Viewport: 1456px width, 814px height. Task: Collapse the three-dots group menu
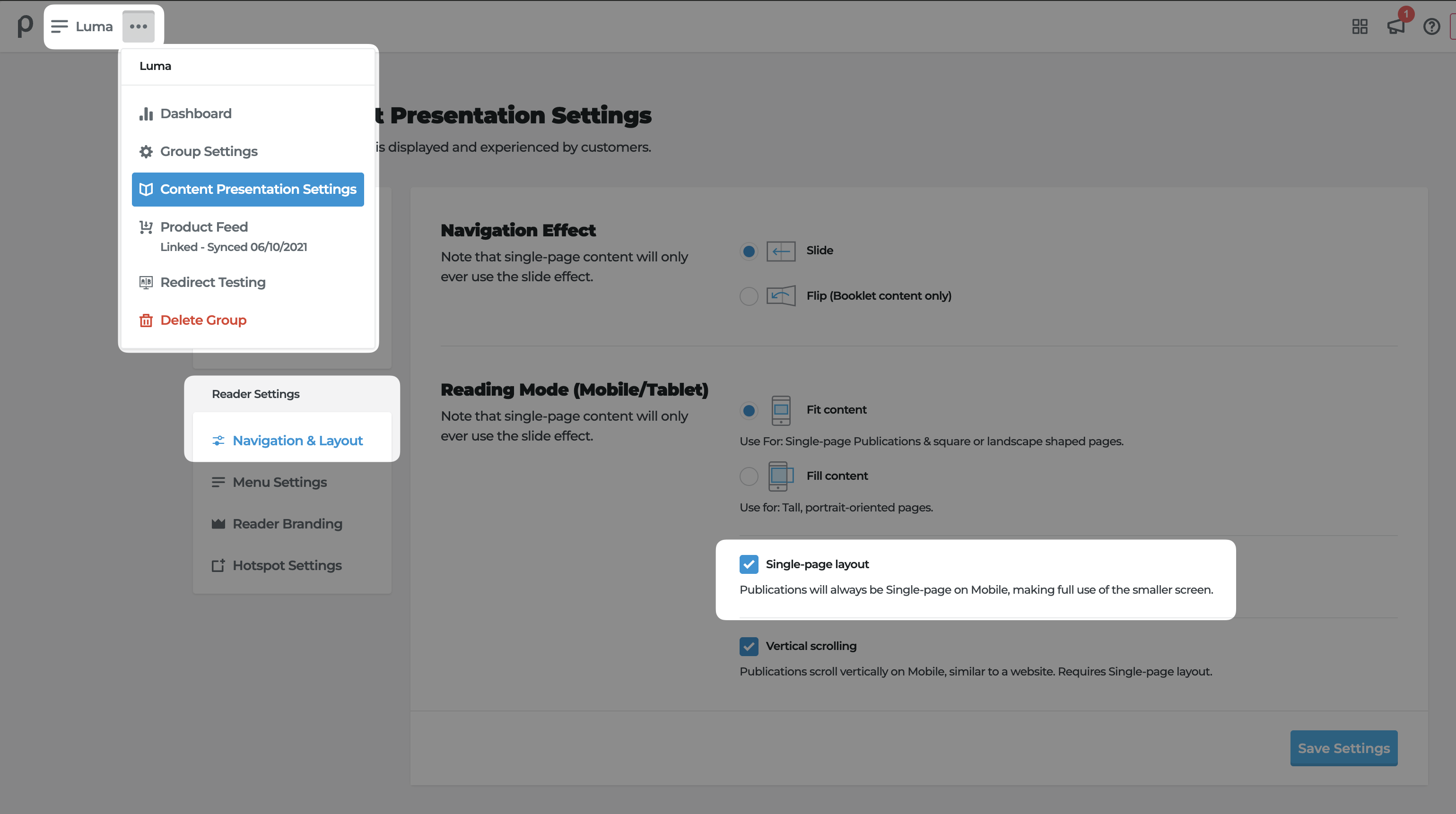point(139,26)
